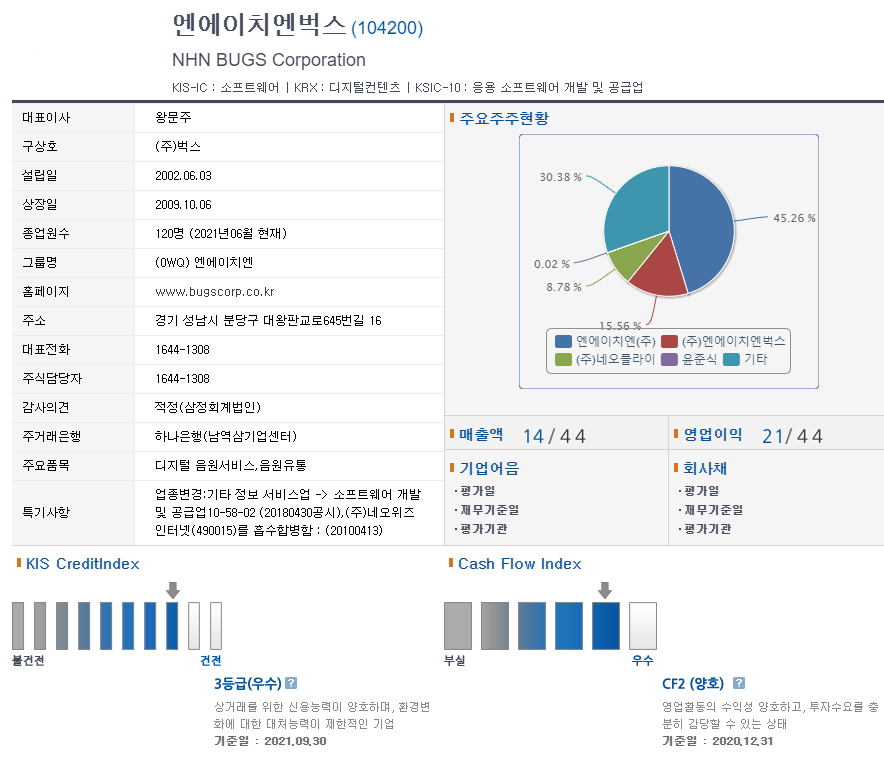Click the 건전 label on credit scale
The width and height of the screenshot is (884, 759).
pos(211,660)
